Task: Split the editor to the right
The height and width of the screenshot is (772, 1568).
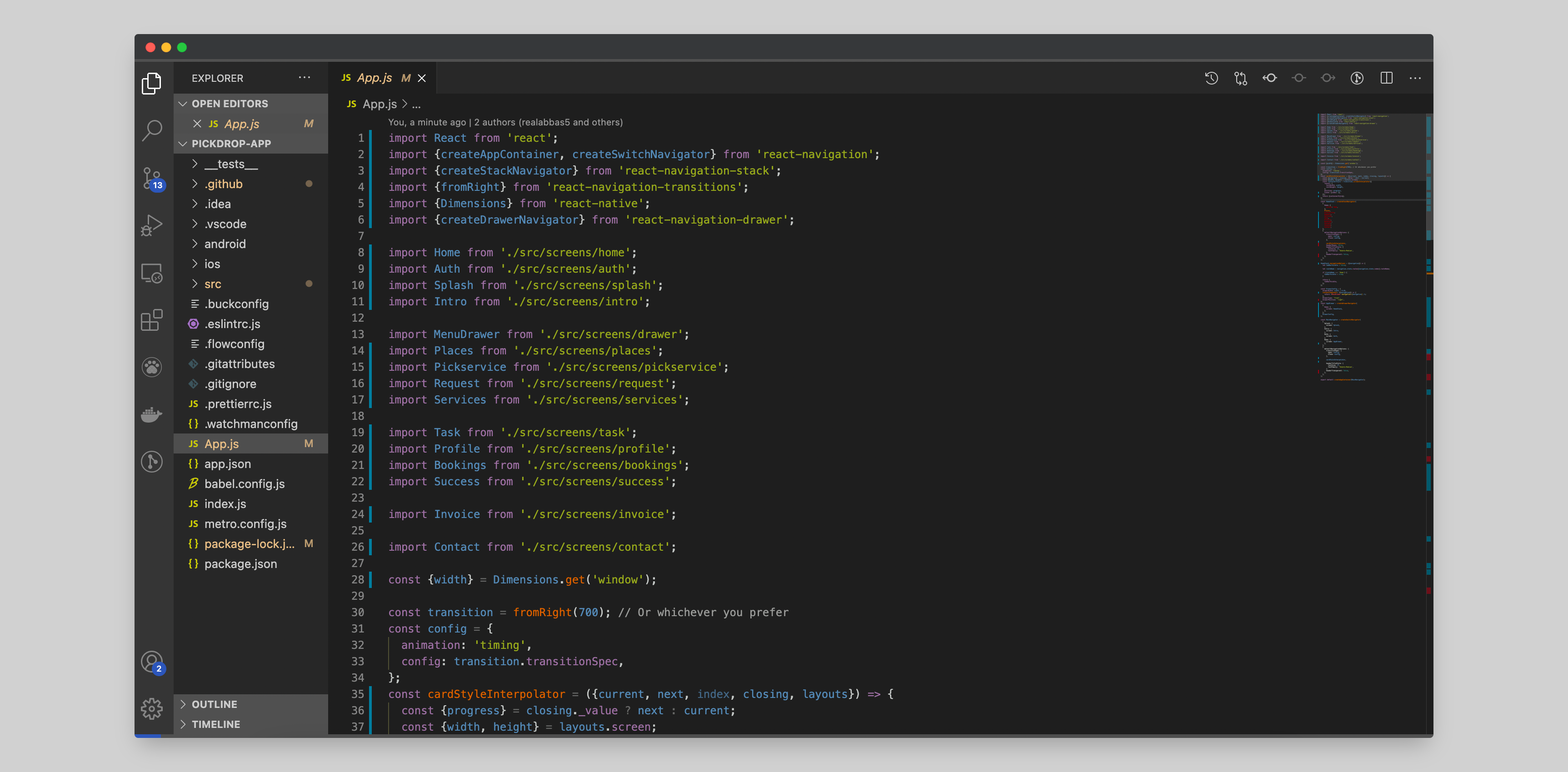Action: (x=1387, y=78)
